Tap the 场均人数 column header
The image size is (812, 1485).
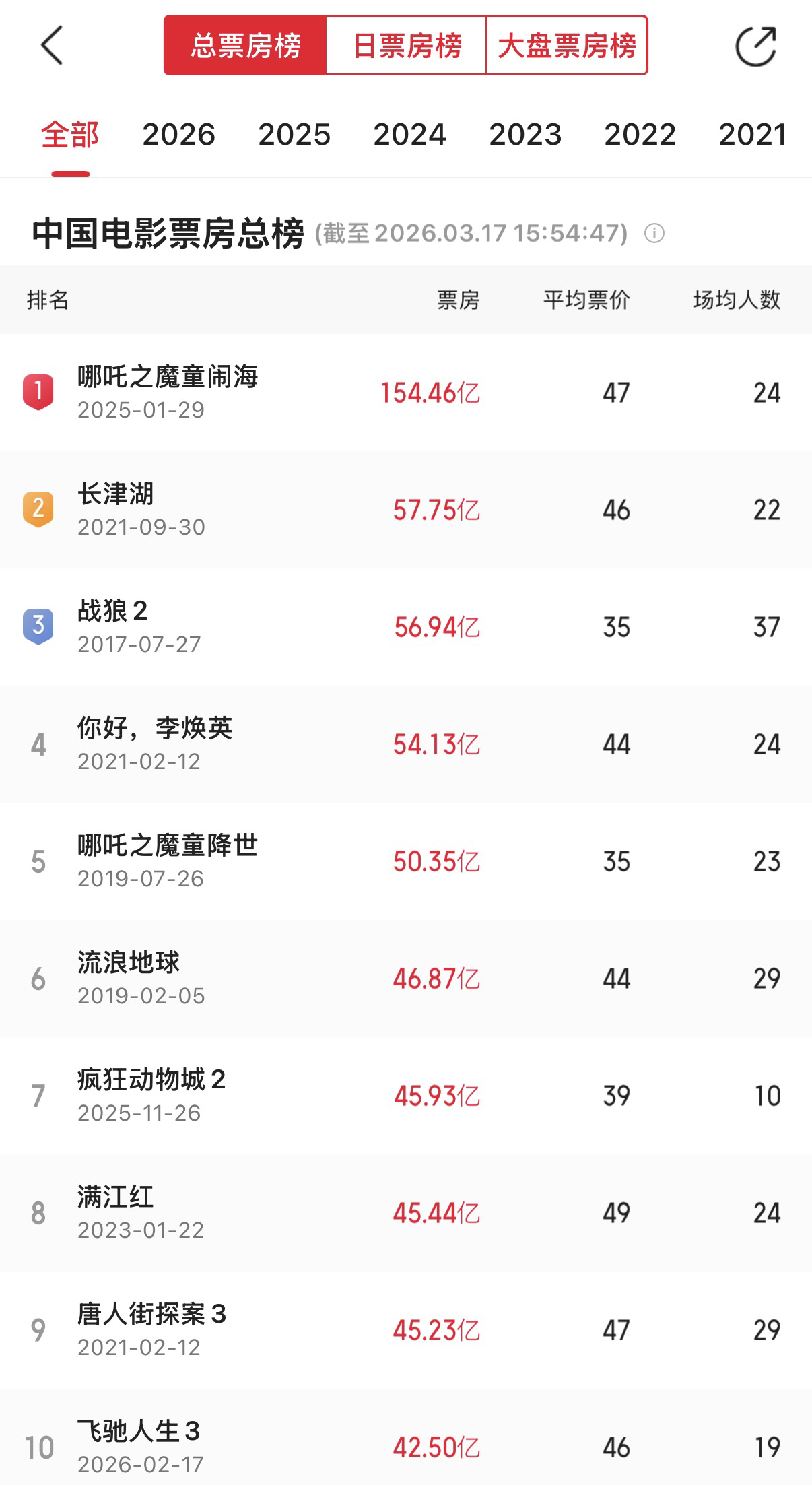pyautogui.click(x=737, y=300)
